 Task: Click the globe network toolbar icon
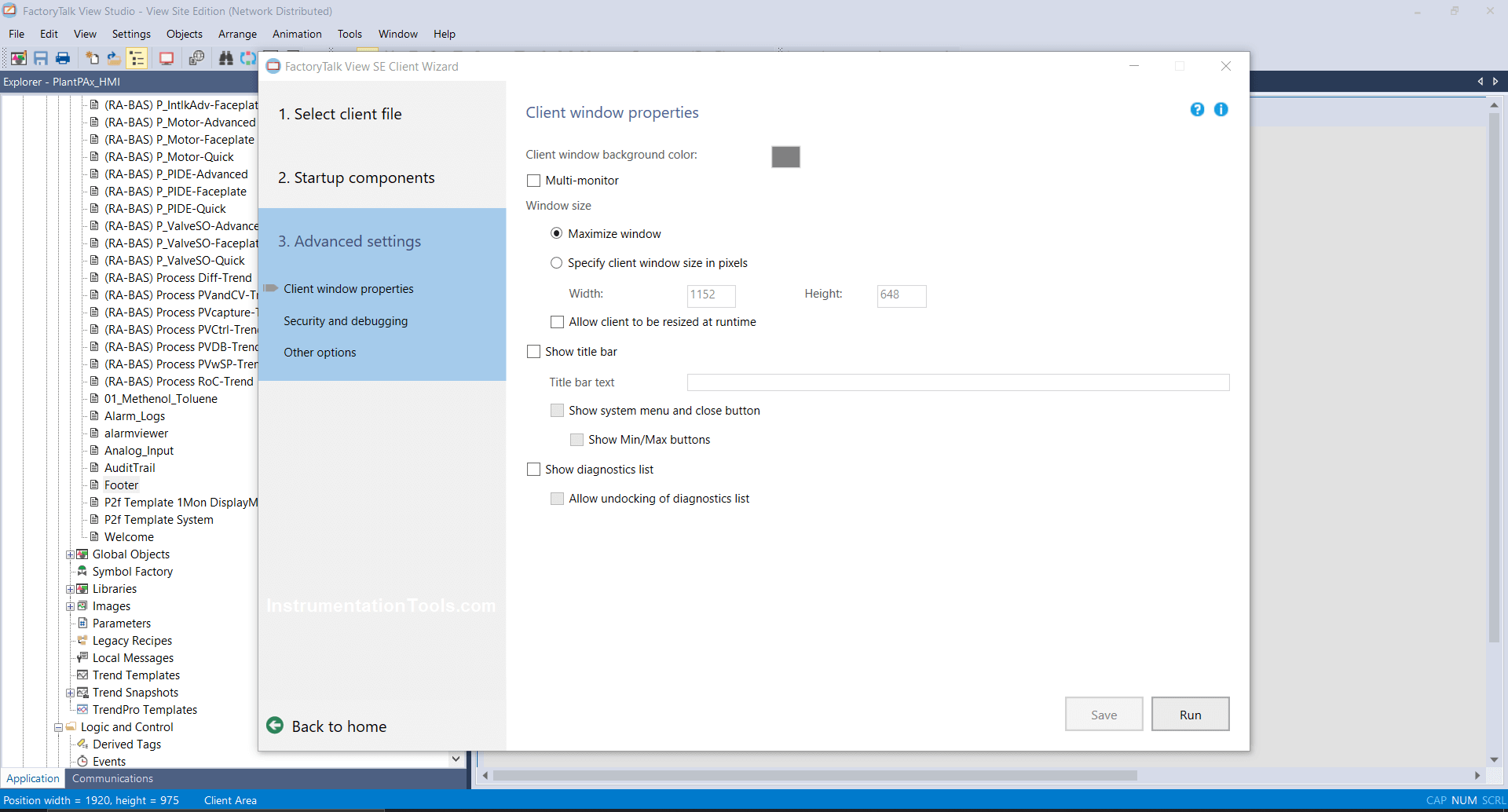click(196, 58)
